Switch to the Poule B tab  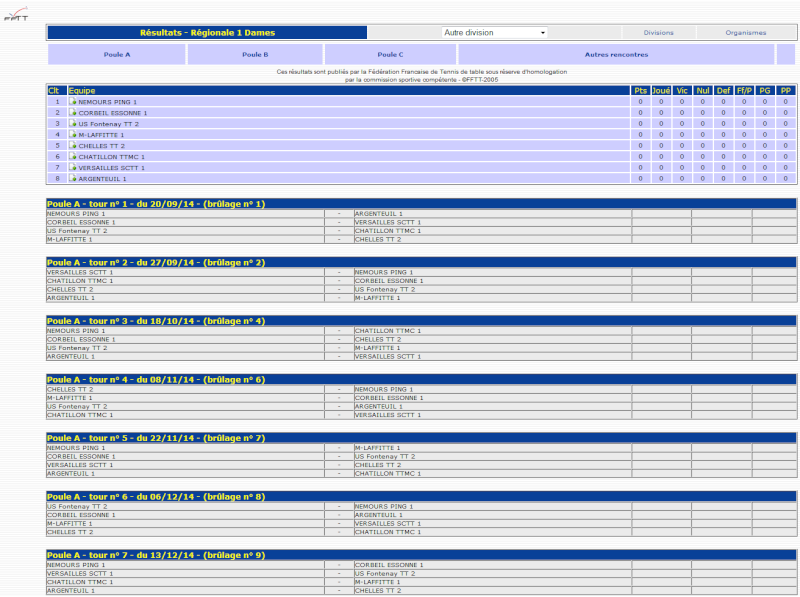click(x=255, y=55)
